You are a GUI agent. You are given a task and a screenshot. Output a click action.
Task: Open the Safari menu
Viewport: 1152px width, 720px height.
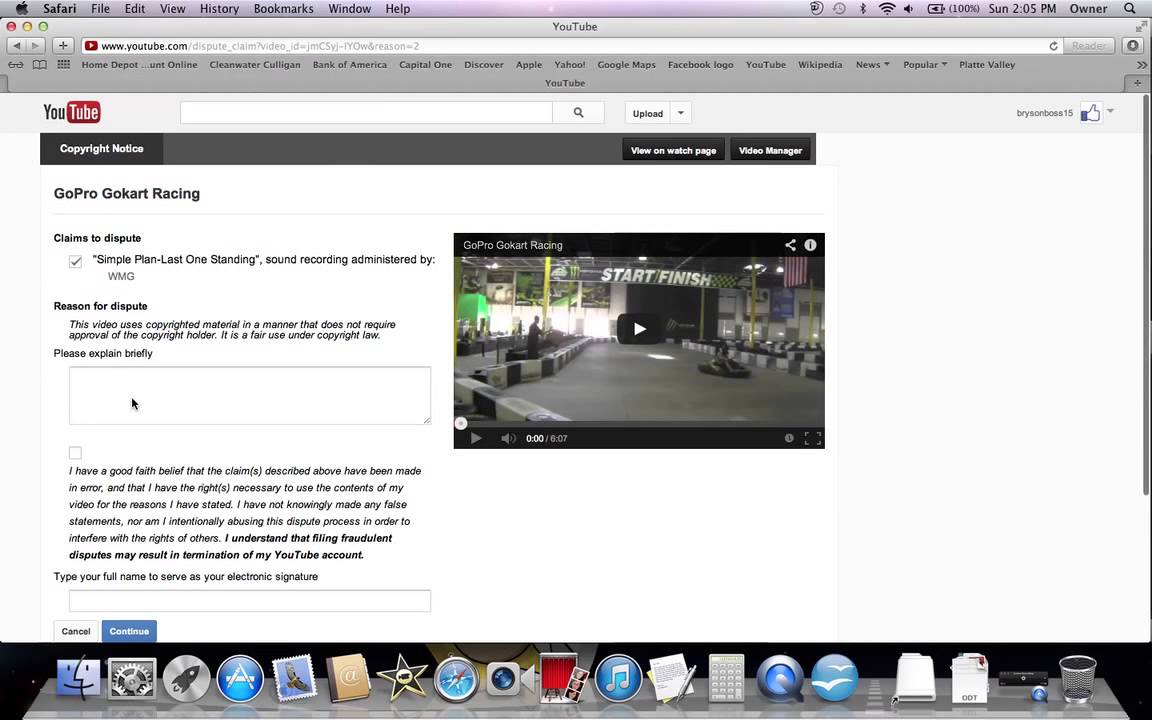(x=60, y=9)
